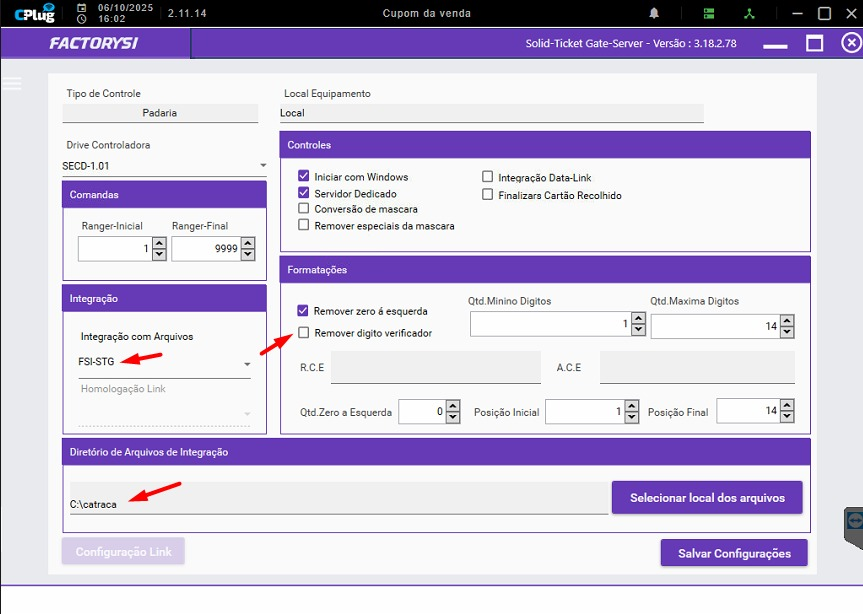Enable Remover digito verificador checkbox
The height and width of the screenshot is (614, 863).
[x=304, y=333]
